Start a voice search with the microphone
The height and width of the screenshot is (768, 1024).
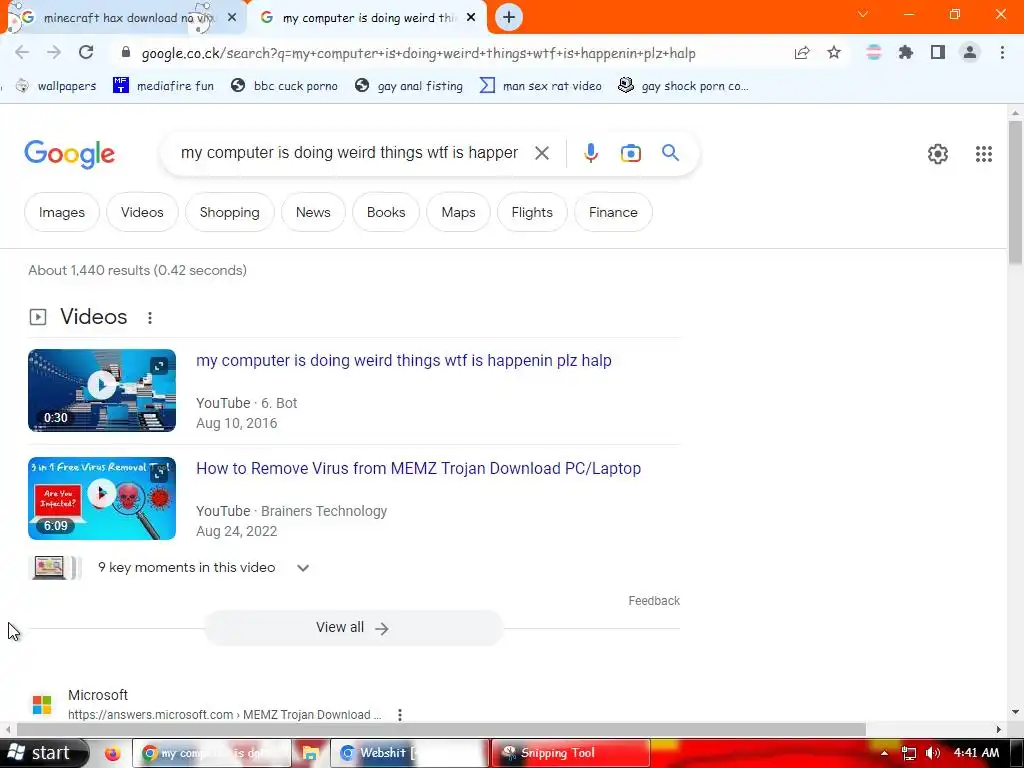[x=590, y=153]
